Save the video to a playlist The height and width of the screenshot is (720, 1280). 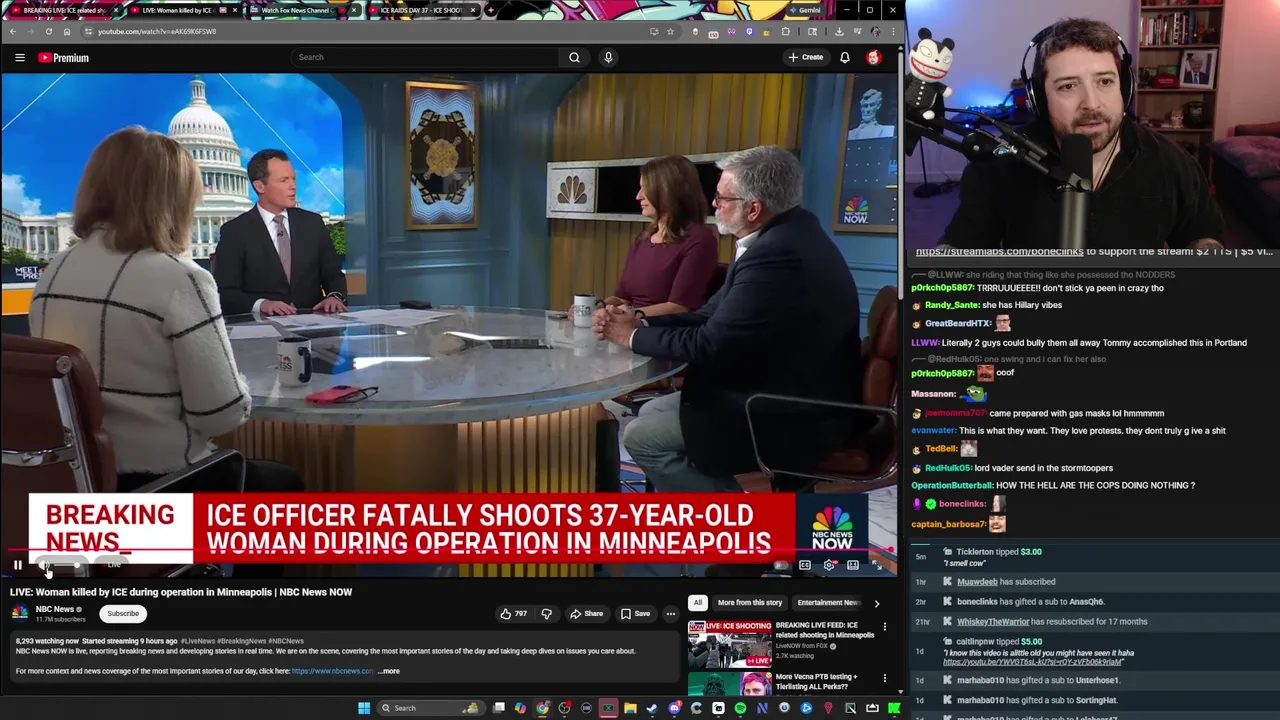635,613
